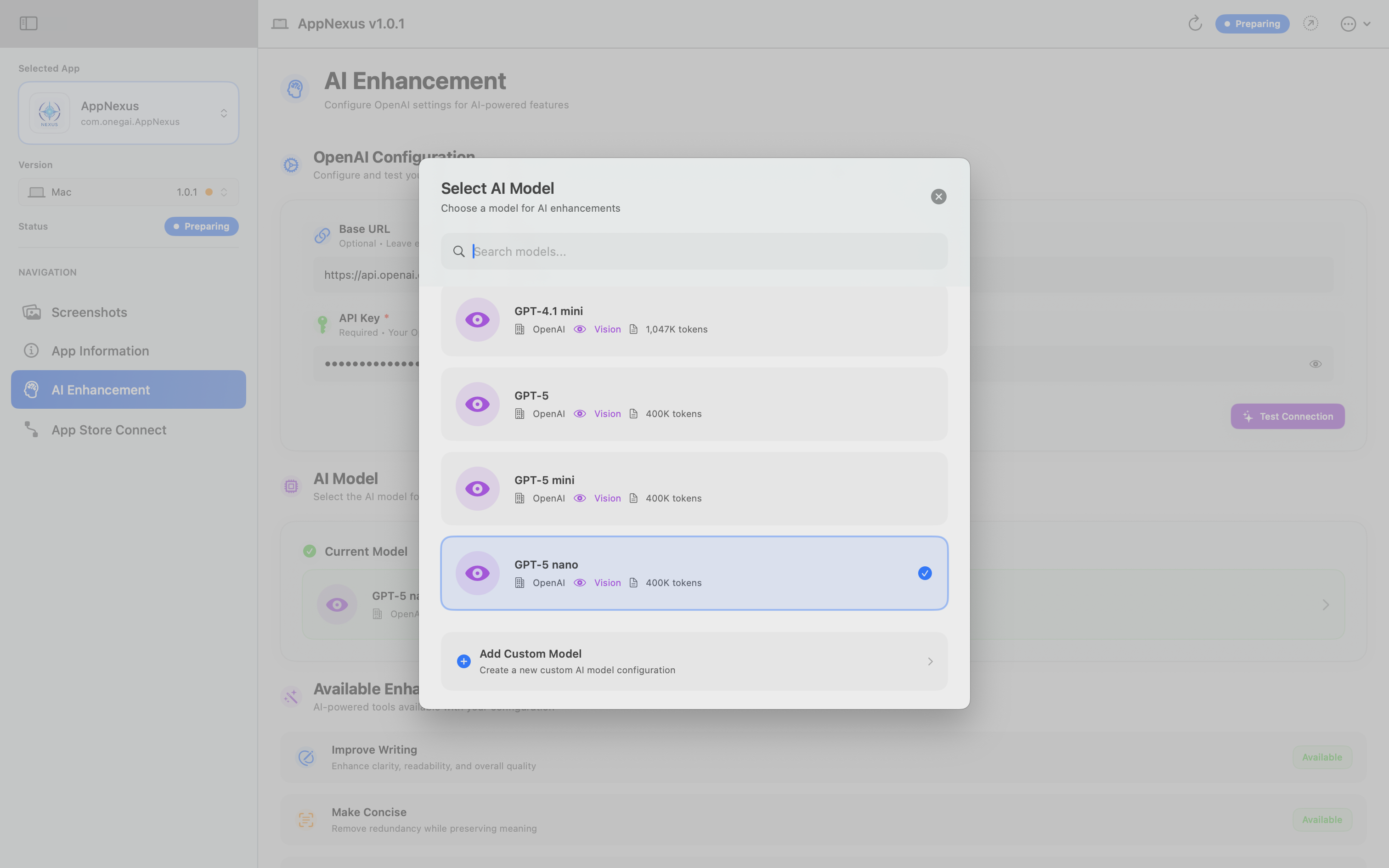Click the Preparing status badge in toolbar
1389x868 pixels.
[x=1252, y=23]
